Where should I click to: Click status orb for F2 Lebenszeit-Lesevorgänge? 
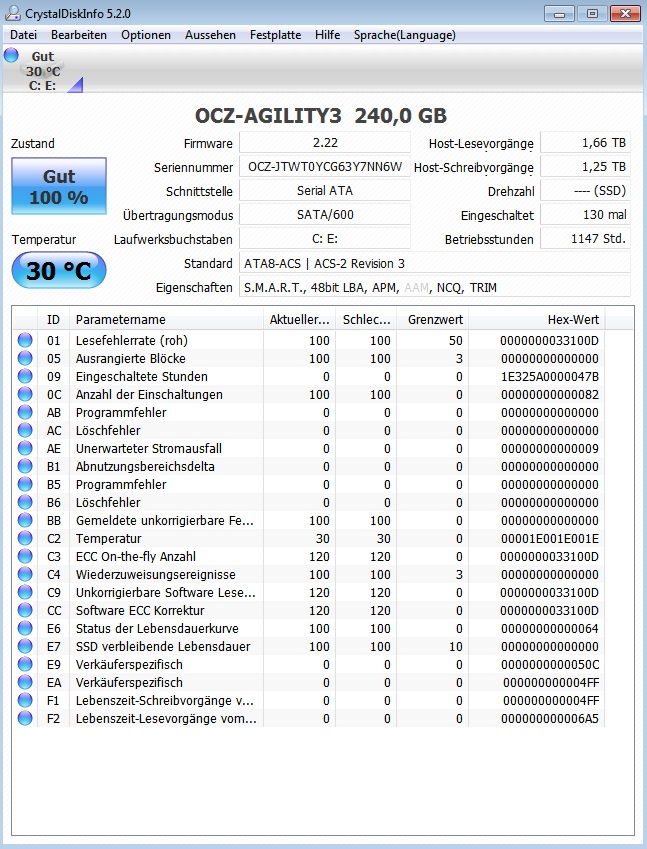click(x=25, y=719)
